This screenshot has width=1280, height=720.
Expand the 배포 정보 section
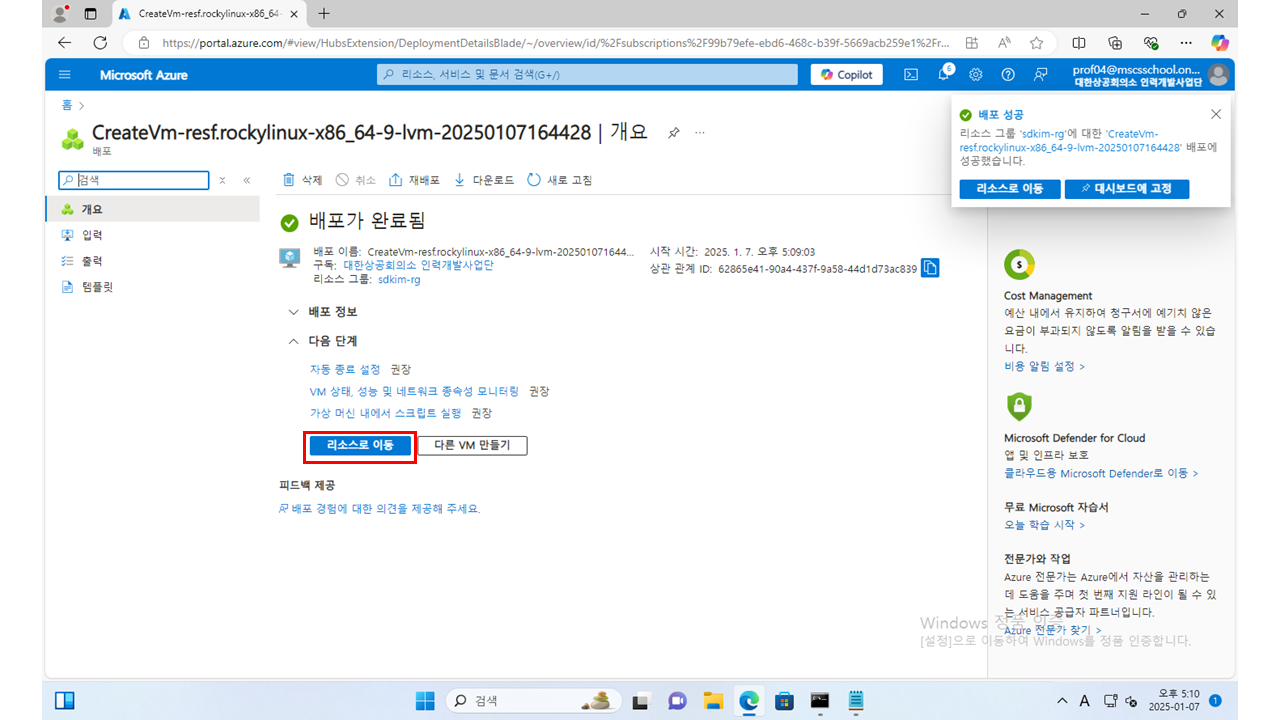322,312
